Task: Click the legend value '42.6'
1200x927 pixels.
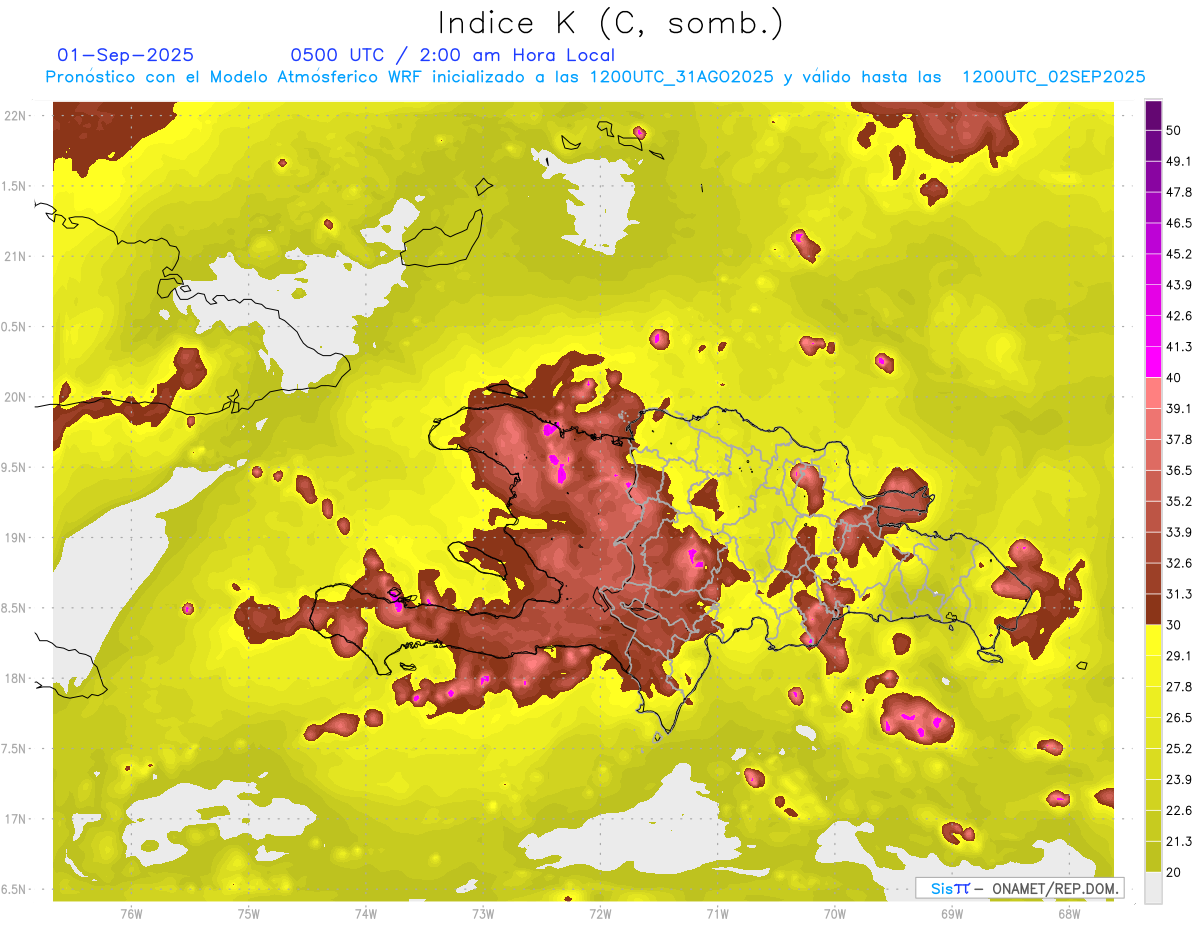Action: [1179, 316]
